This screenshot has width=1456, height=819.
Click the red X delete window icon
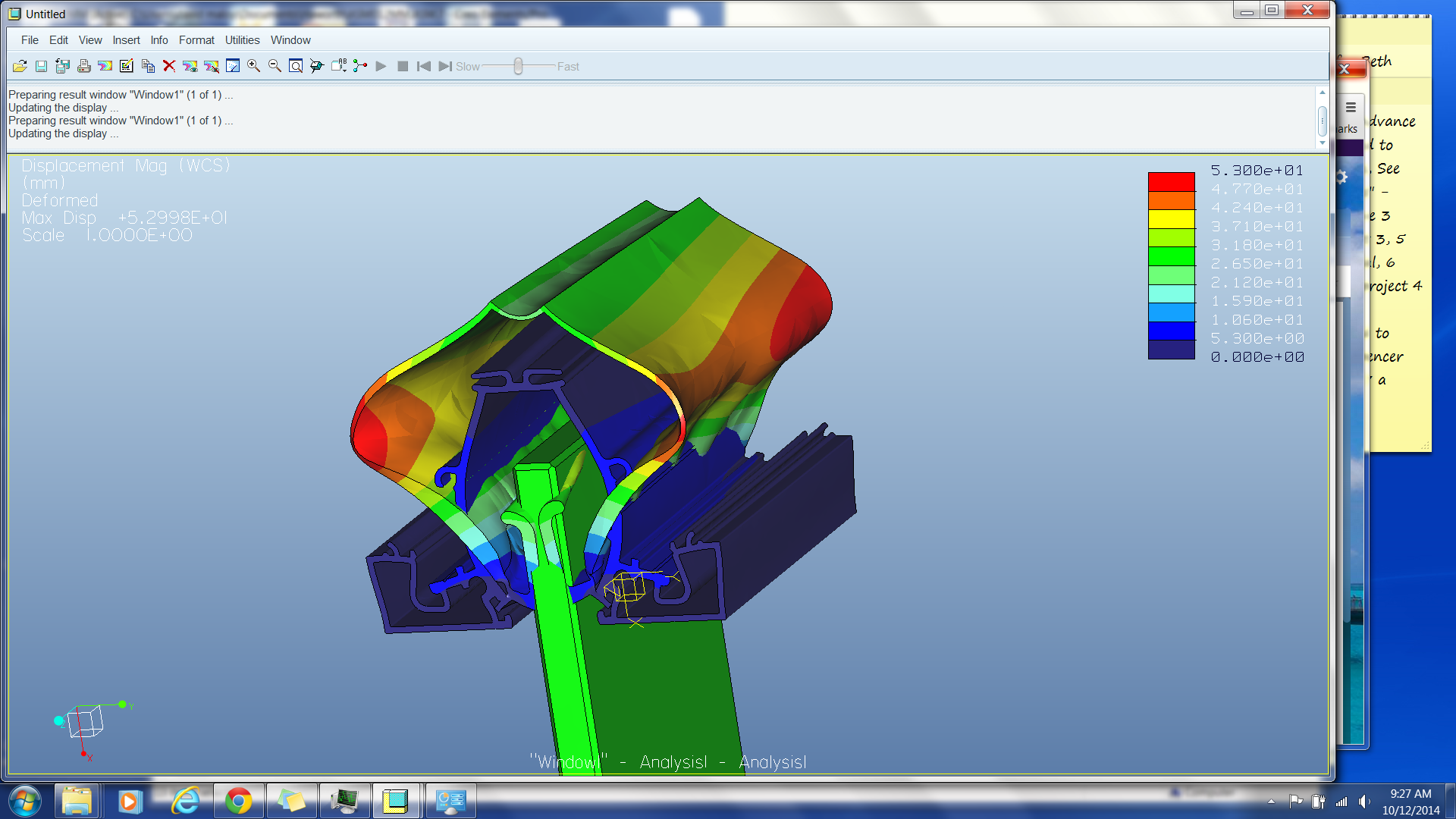coord(169,67)
